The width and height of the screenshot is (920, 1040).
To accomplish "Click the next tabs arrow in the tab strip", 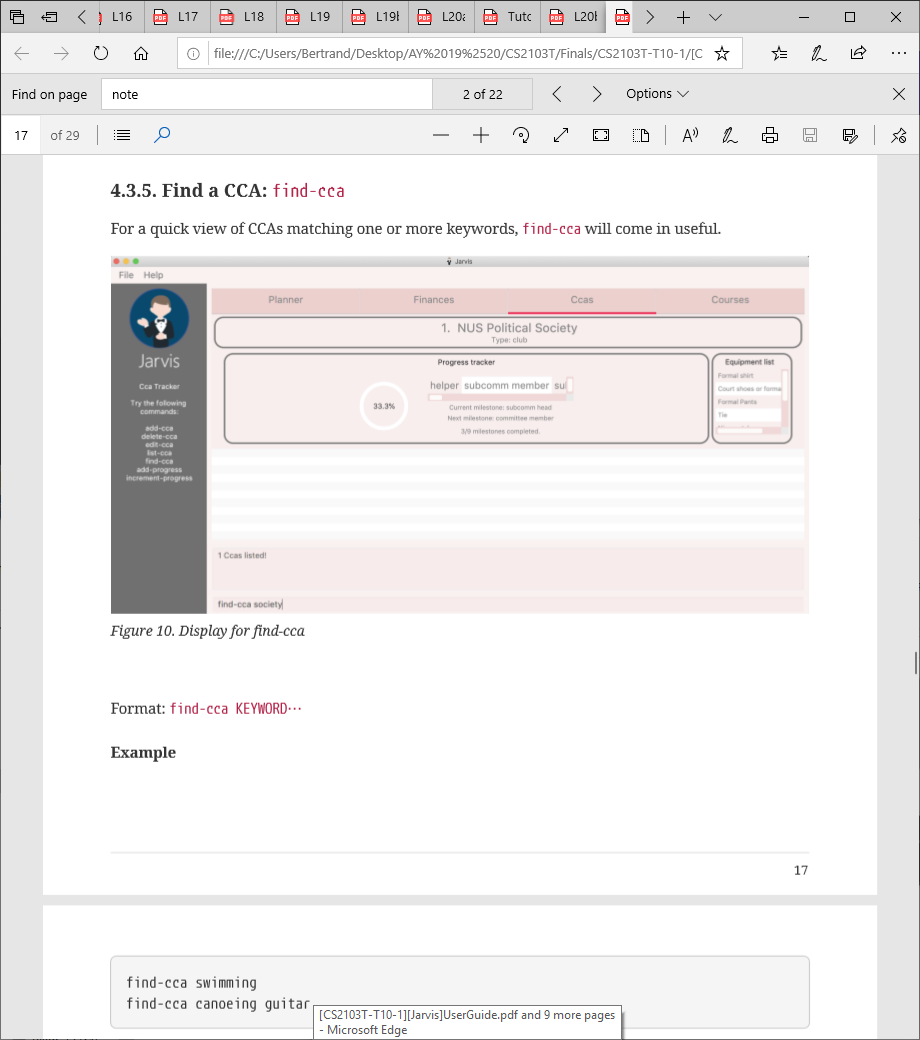I will [650, 17].
